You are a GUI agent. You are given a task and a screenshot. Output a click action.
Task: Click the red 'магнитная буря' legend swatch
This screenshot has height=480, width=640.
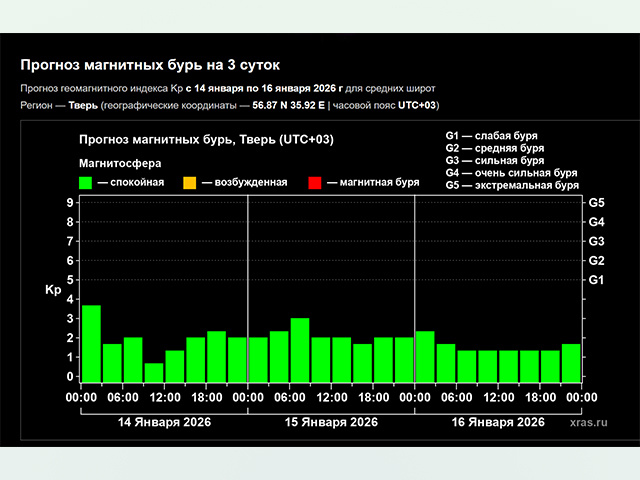315,183
